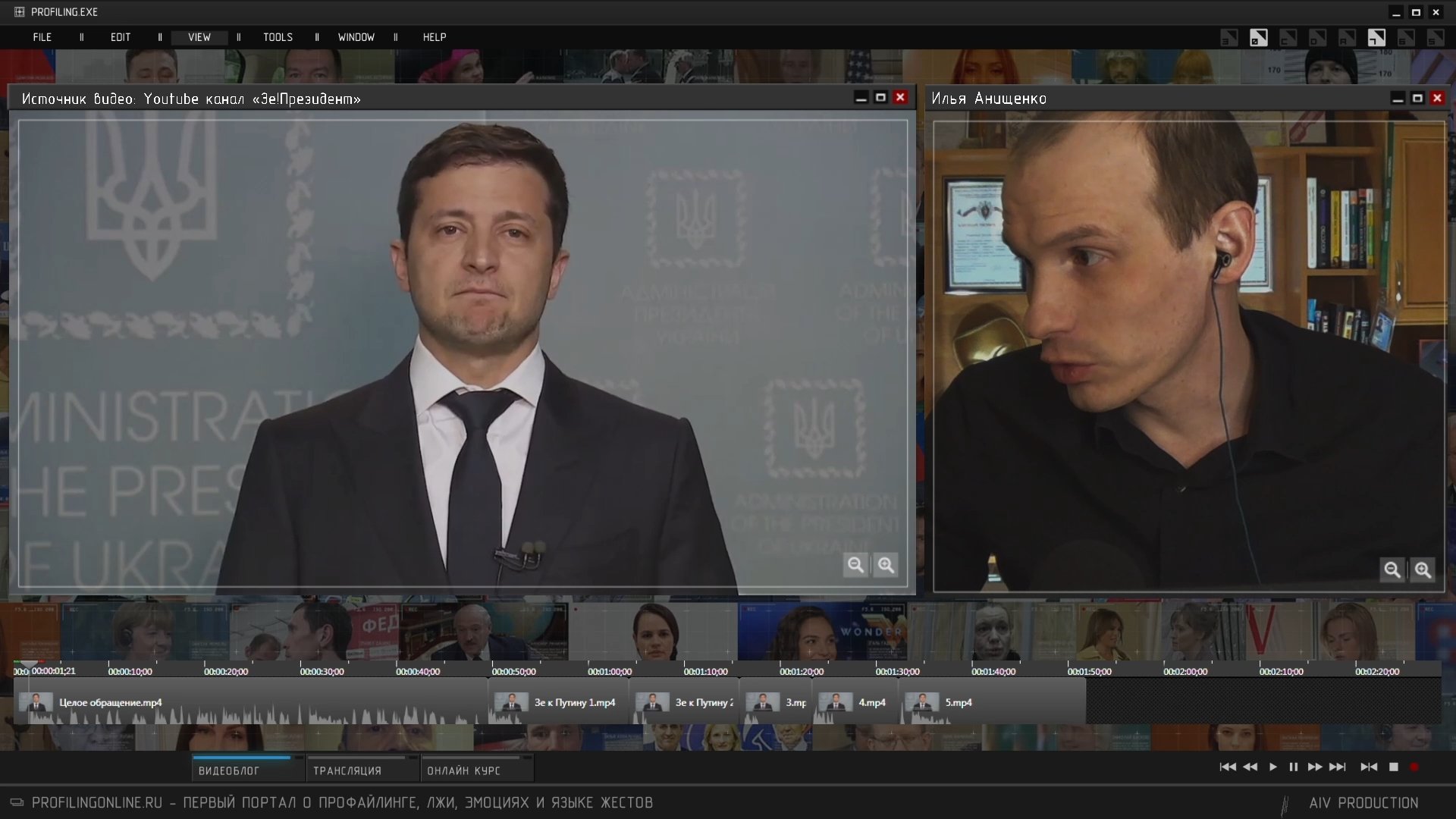Expand the Window menu
The width and height of the screenshot is (1456, 819).
(x=356, y=37)
